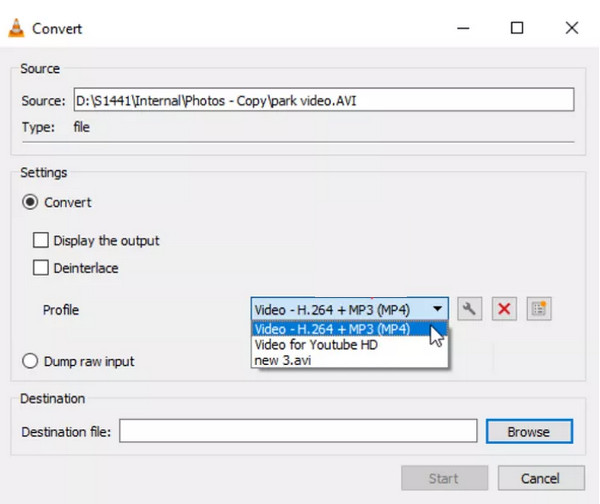The height and width of the screenshot is (504, 600).
Task: Tick the Deinterlace checkbox
Action: click(x=41, y=268)
